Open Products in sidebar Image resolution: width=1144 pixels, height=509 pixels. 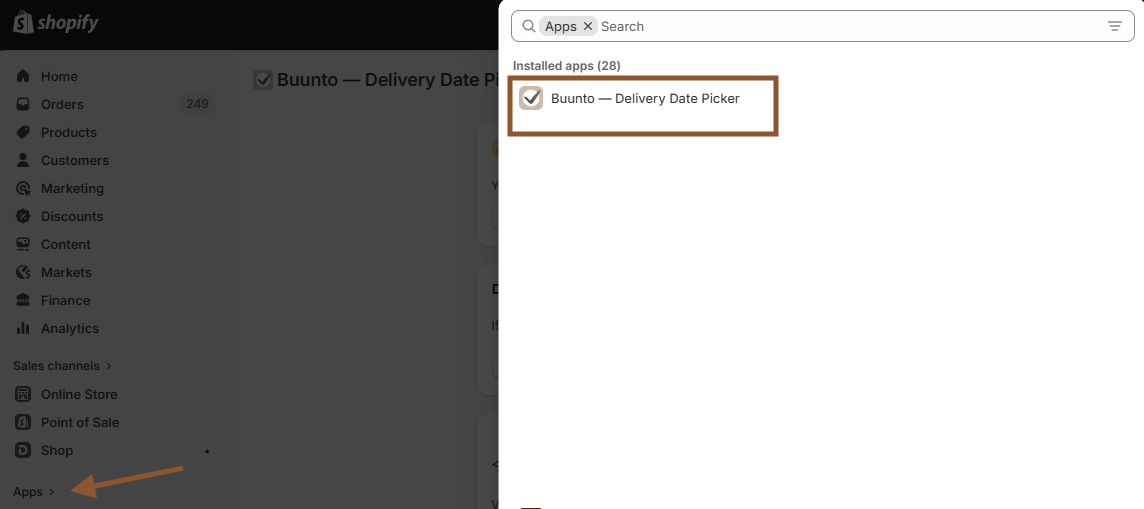[x=69, y=133]
